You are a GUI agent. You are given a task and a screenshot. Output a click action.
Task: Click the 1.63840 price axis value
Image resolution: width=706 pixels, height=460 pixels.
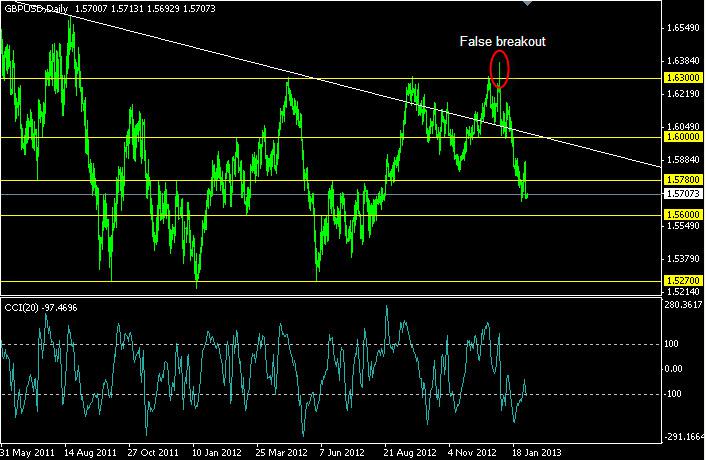click(x=683, y=61)
